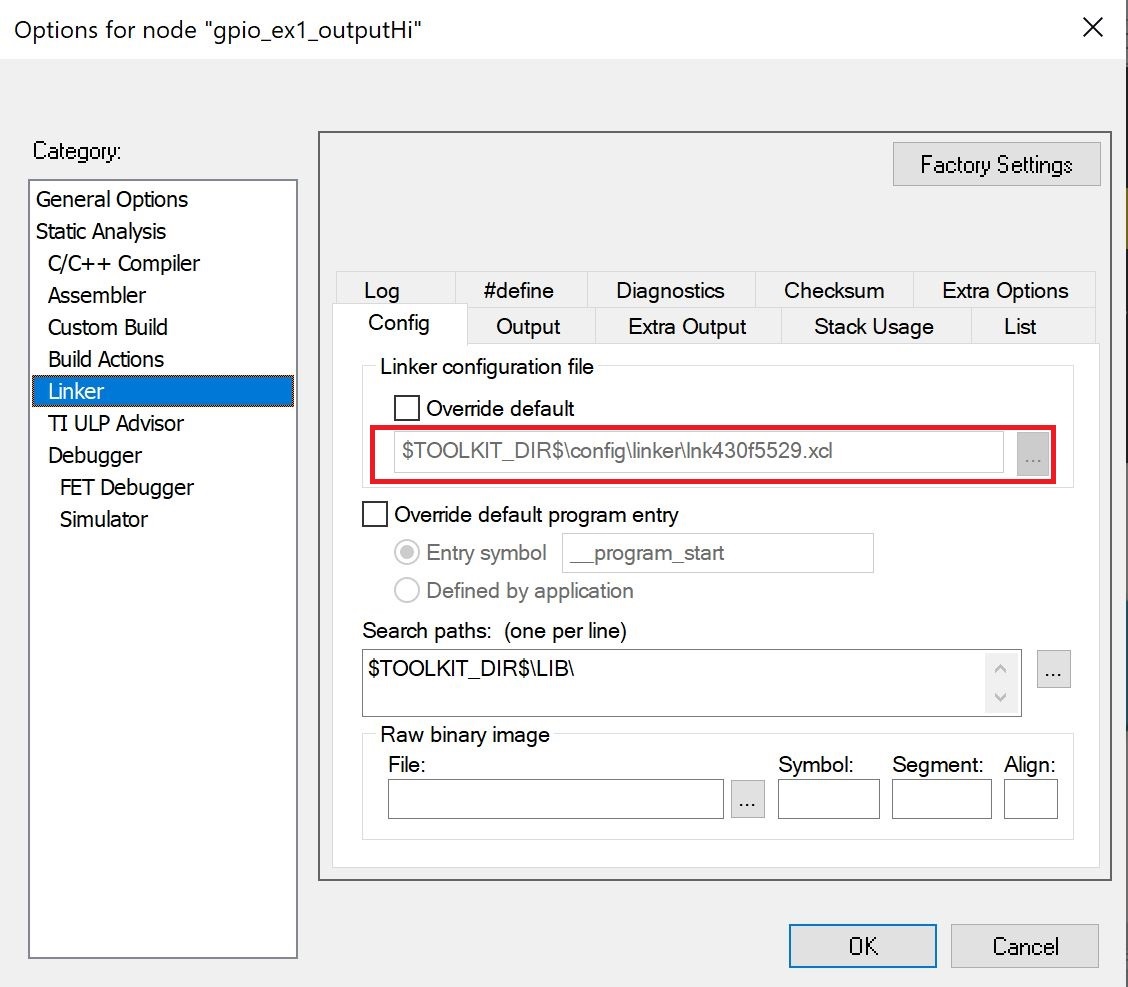Select Entry symbol radio button
This screenshot has width=1128, height=987.
click(x=407, y=553)
